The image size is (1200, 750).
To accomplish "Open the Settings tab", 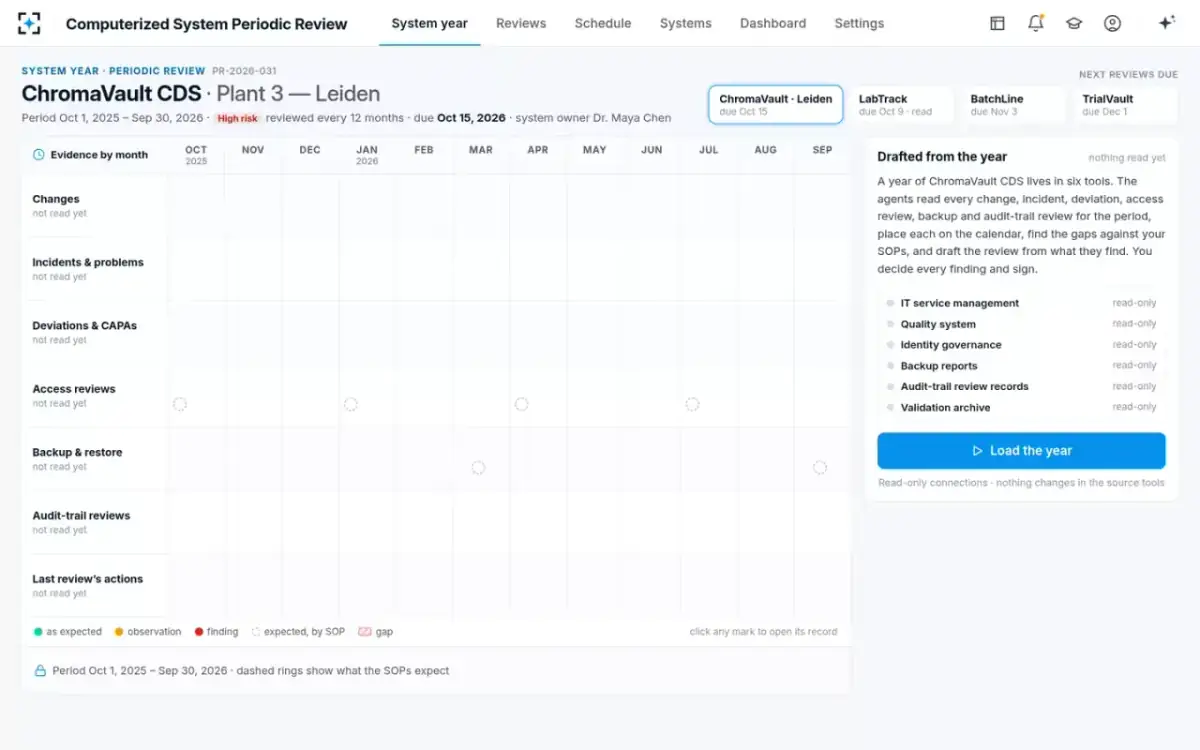I will [859, 23].
